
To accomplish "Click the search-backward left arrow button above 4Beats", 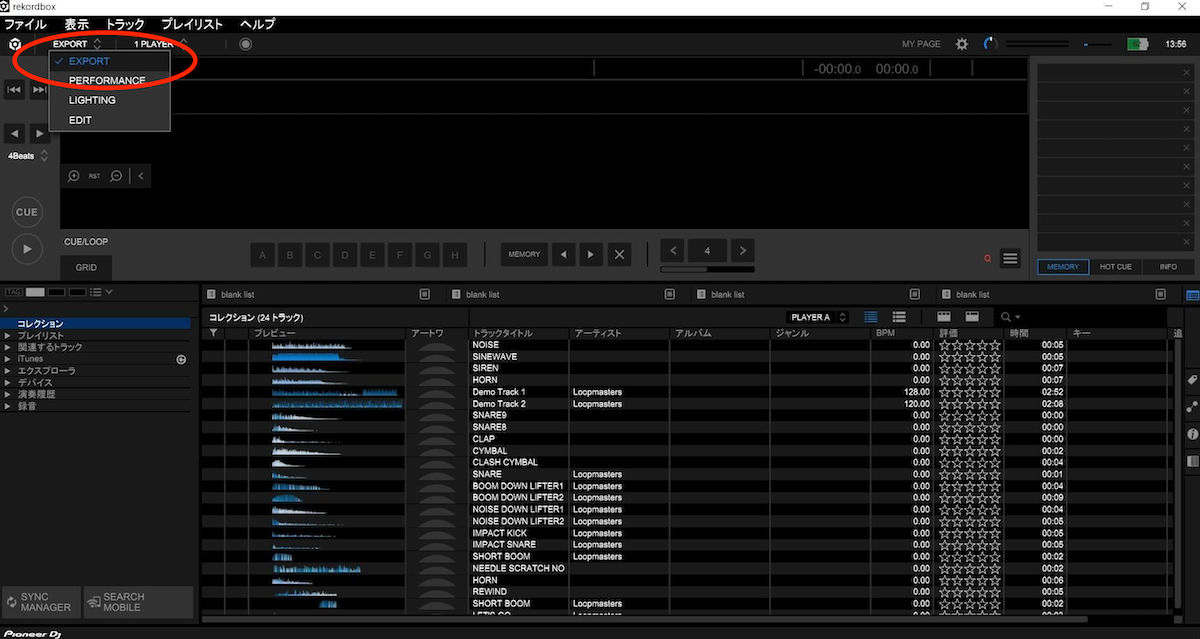I will click(15, 133).
